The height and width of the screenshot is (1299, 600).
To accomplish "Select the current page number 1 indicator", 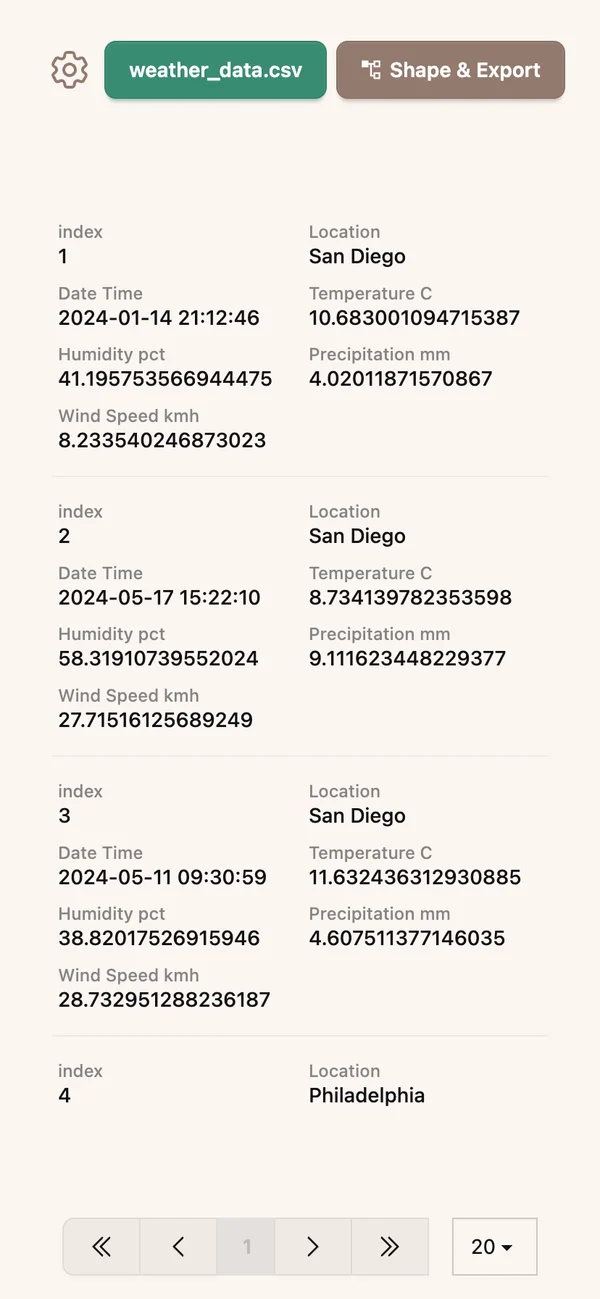I will click(x=245, y=1246).
